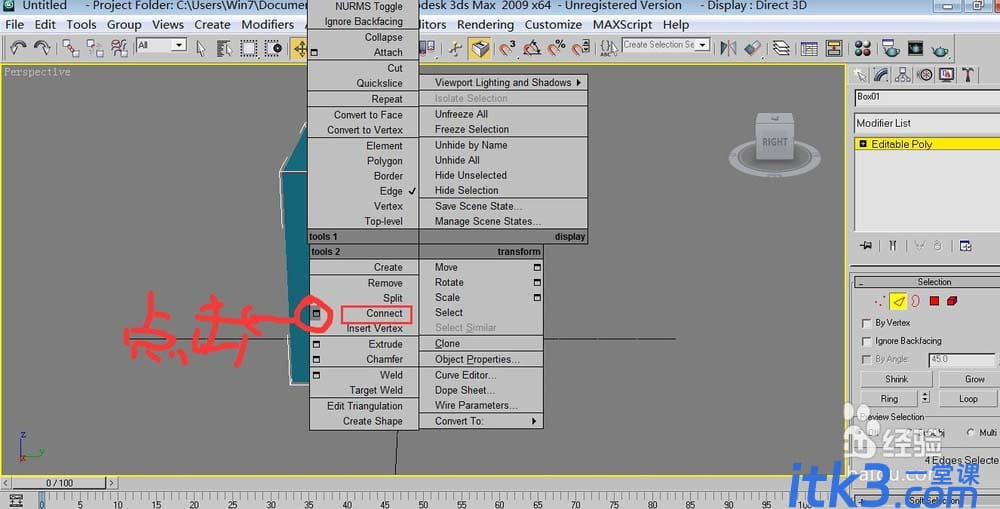Click the Redo arrow icon

[x=42, y=48]
